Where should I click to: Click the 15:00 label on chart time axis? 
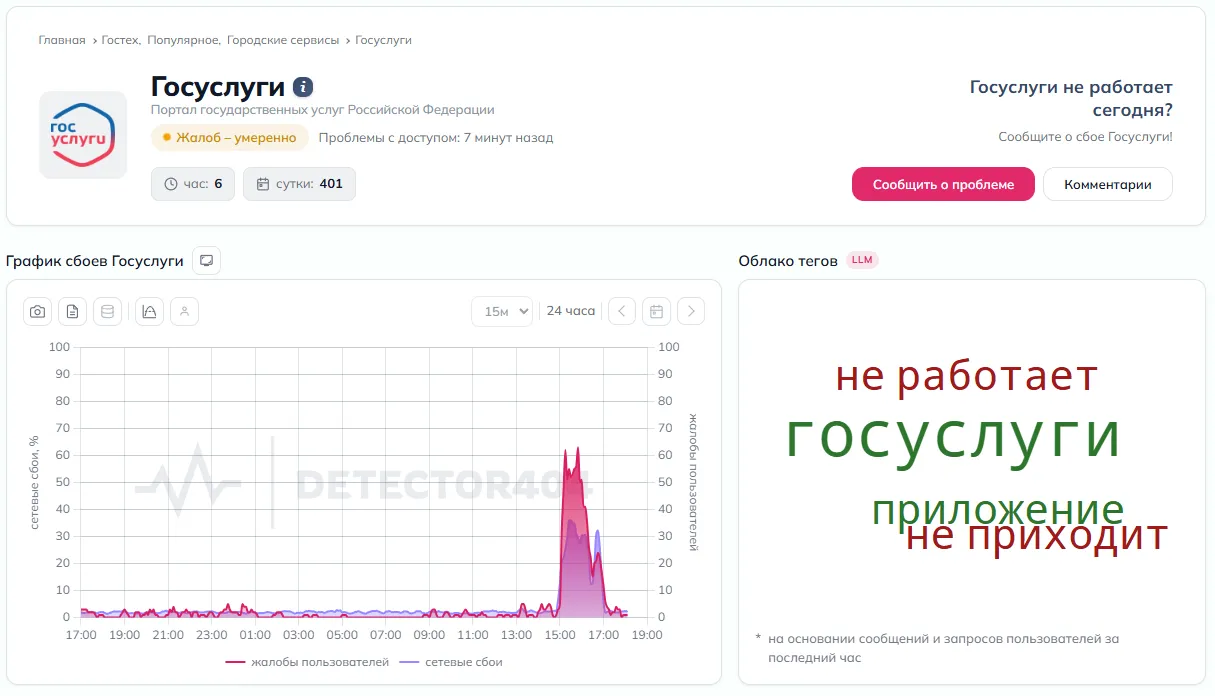[560, 635]
